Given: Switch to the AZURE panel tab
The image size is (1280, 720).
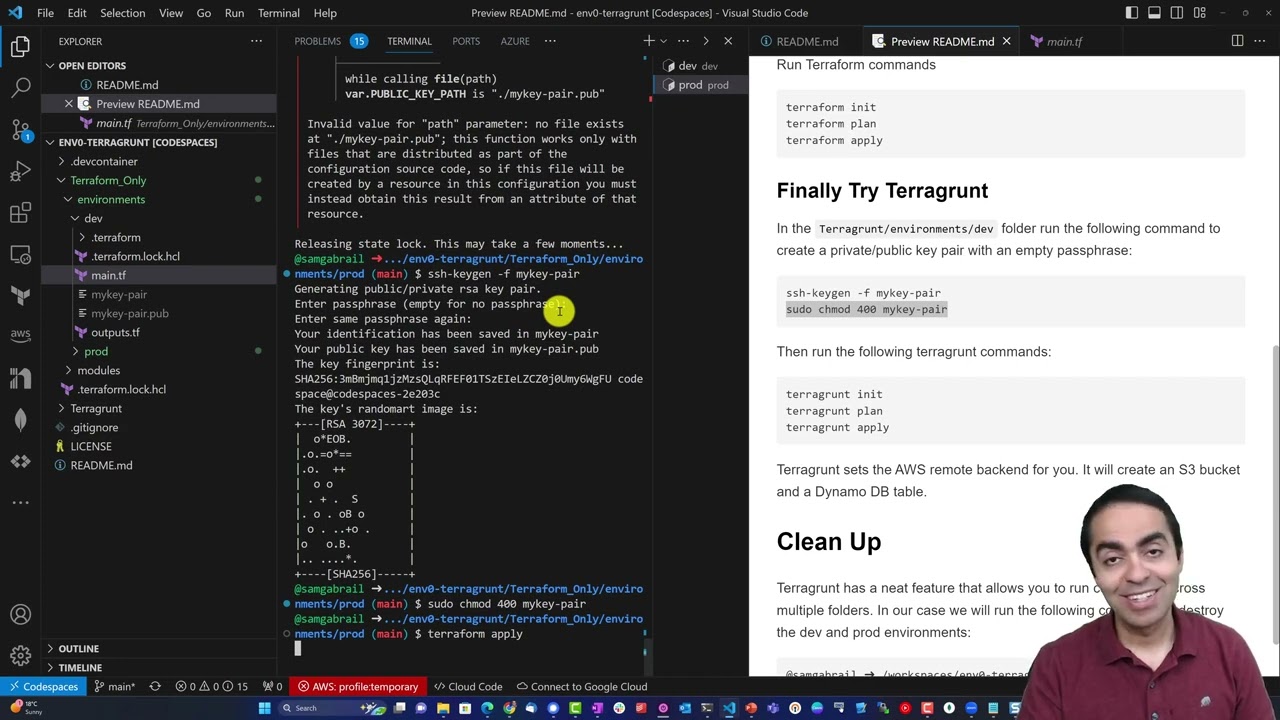Looking at the screenshot, I should pyautogui.click(x=515, y=41).
